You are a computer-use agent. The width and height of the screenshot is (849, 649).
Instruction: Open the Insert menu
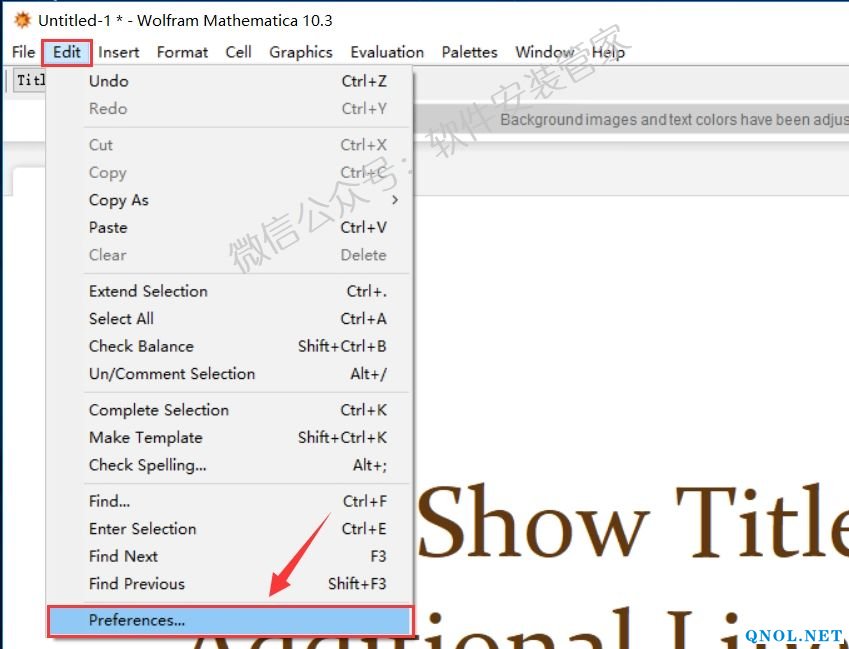coord(119,52)
